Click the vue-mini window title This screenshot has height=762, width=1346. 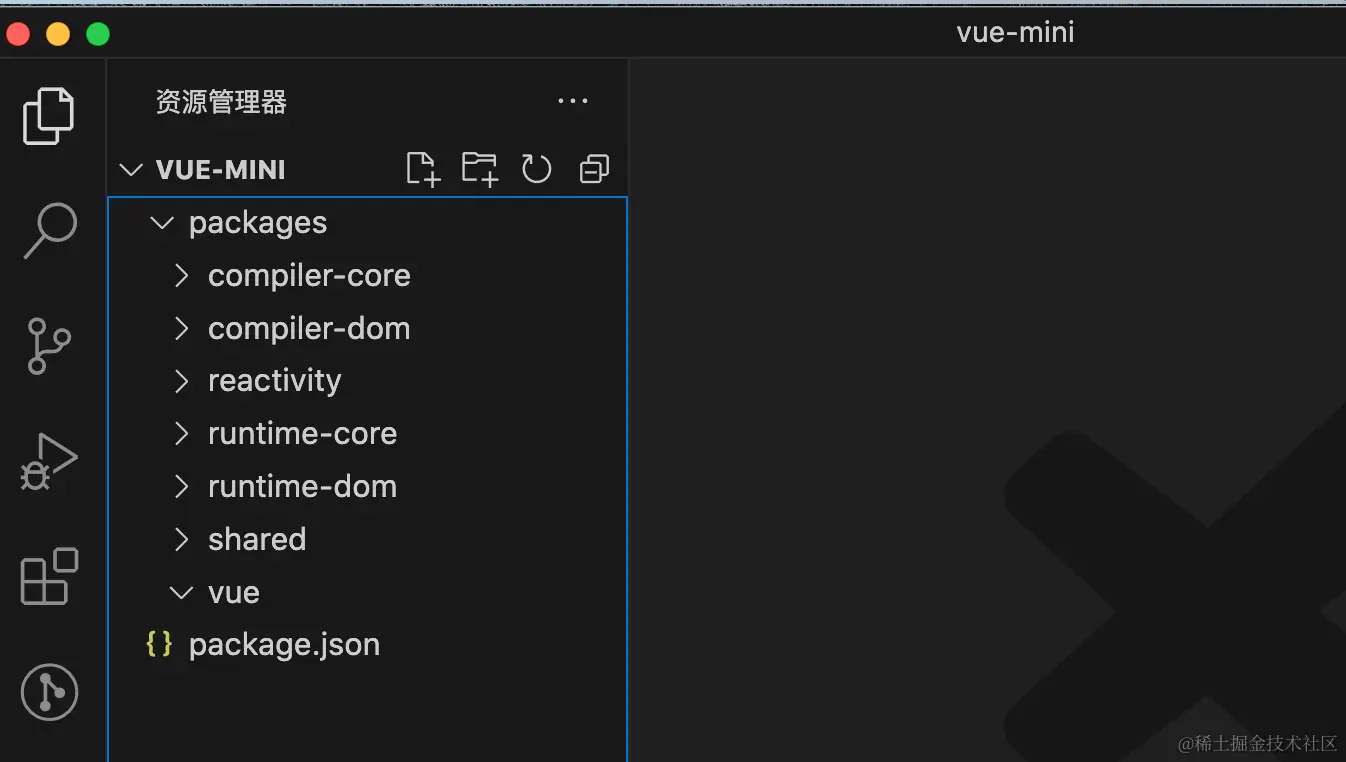(1015, 33)
